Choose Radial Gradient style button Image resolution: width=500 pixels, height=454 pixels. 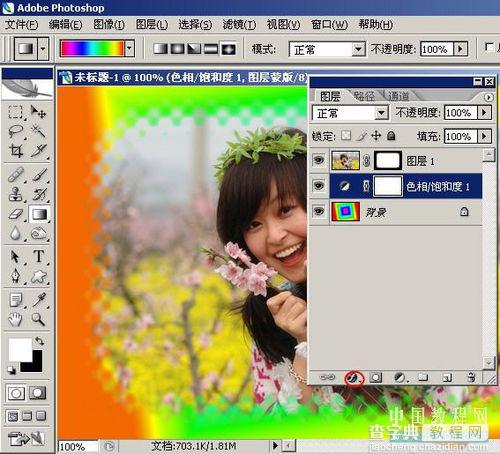click(178, 49)
